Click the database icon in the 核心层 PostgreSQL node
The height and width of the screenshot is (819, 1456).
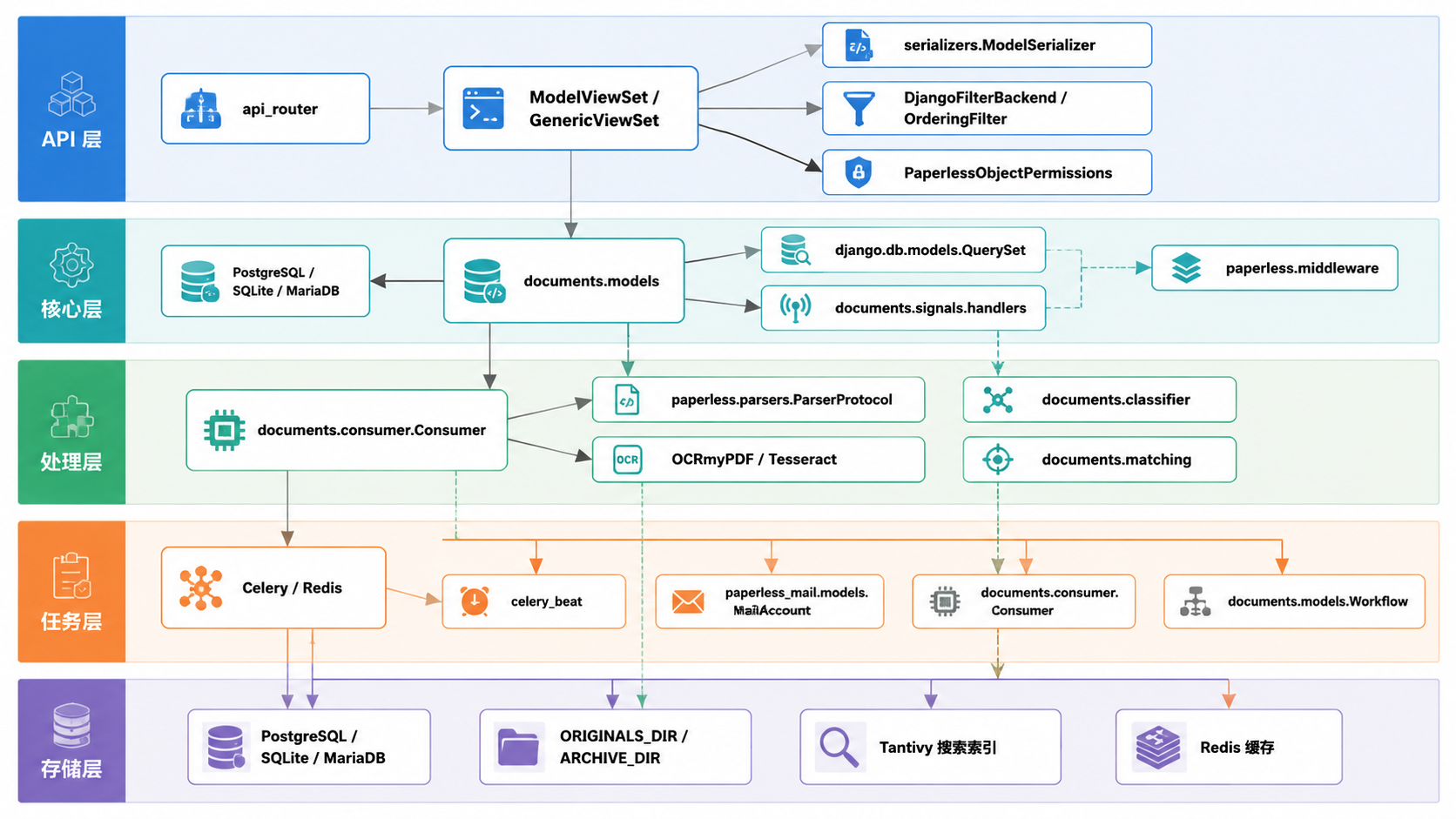199,281
